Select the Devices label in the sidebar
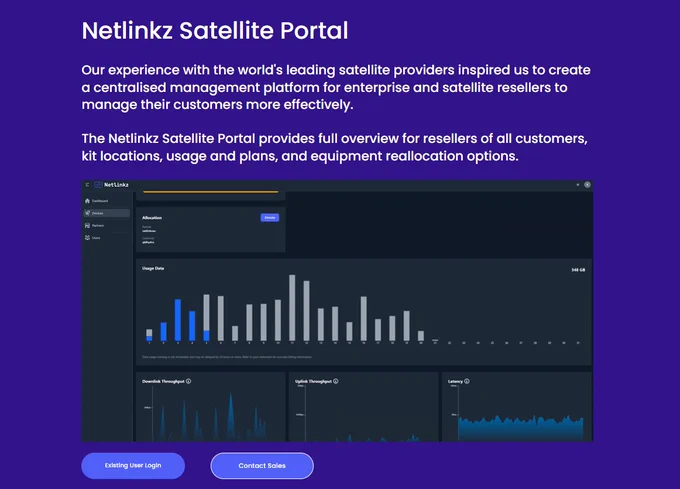Screen dimensions: 680x489 (x=98, y=213)
